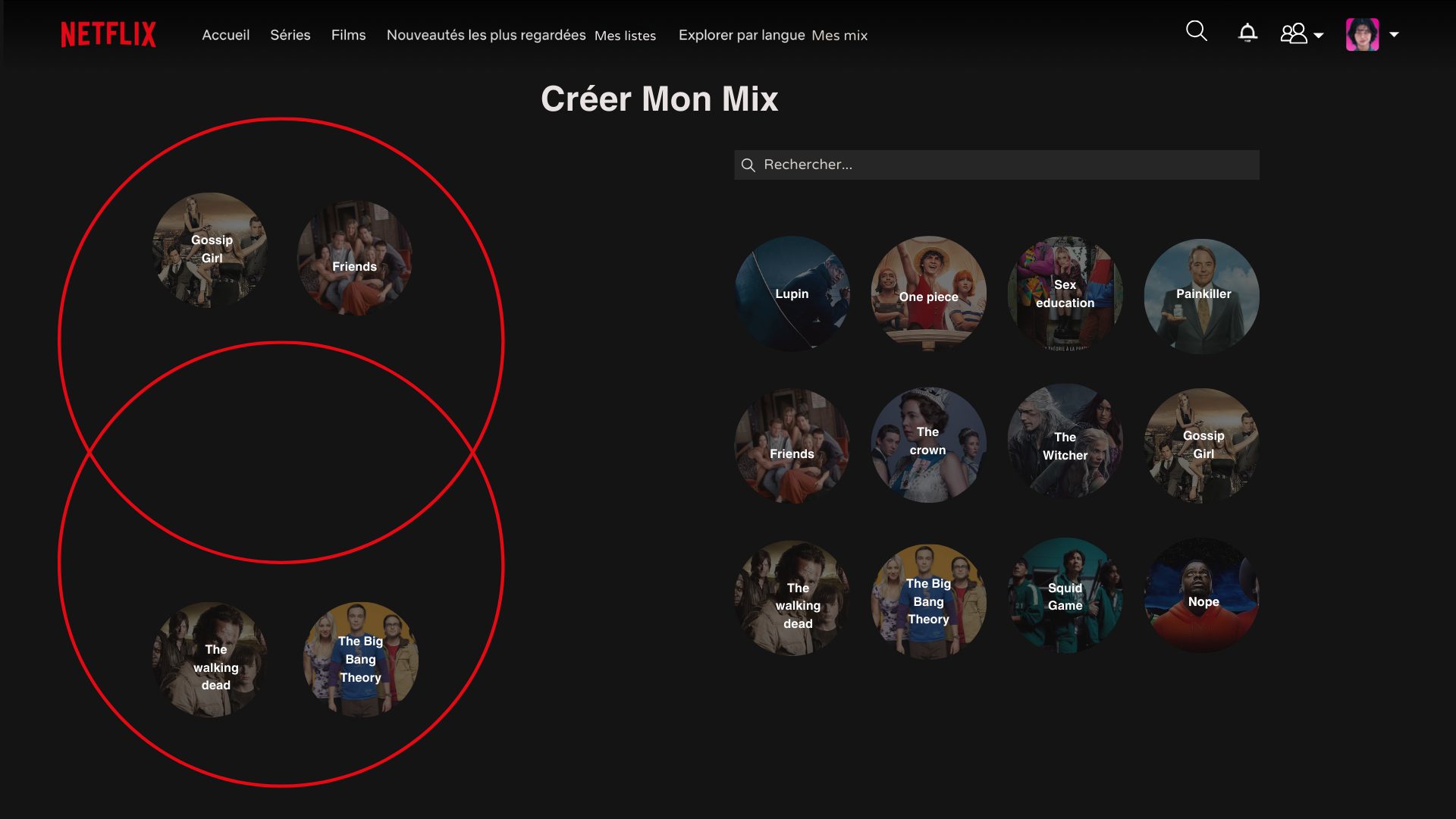
Task: Select The walking dead bubble in catalog grid
Action: [x=792, y=598]
